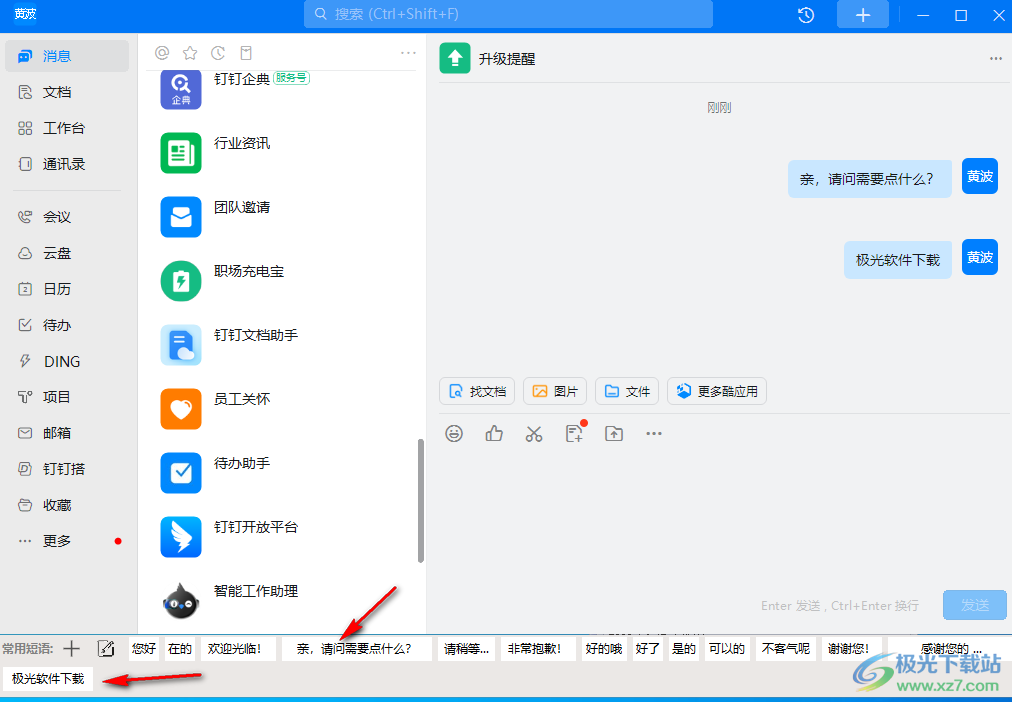Insert the phrase 好的哦
Viewport: 1012px width, 702px height.
(x=603, y=648)
